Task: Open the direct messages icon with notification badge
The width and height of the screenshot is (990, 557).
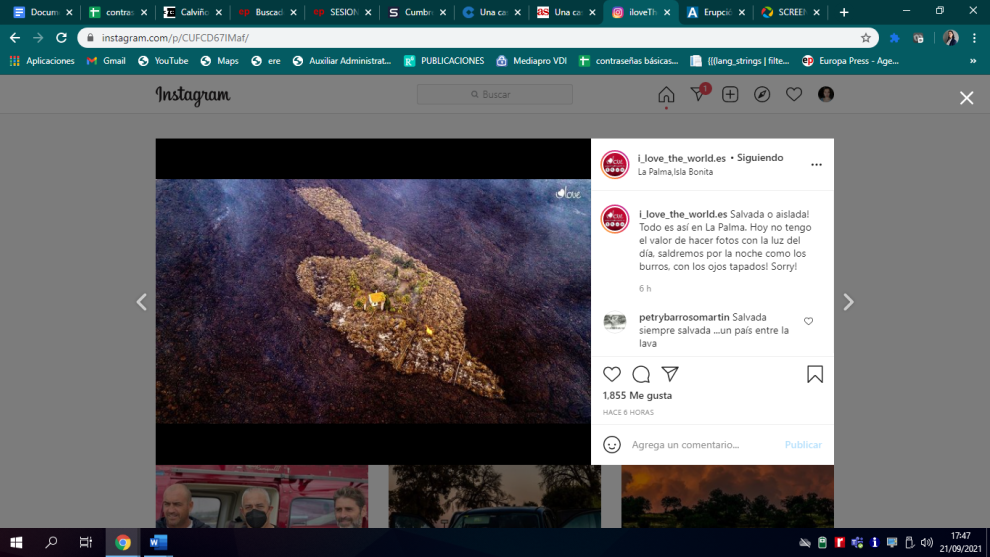Action: pos(698,95)
